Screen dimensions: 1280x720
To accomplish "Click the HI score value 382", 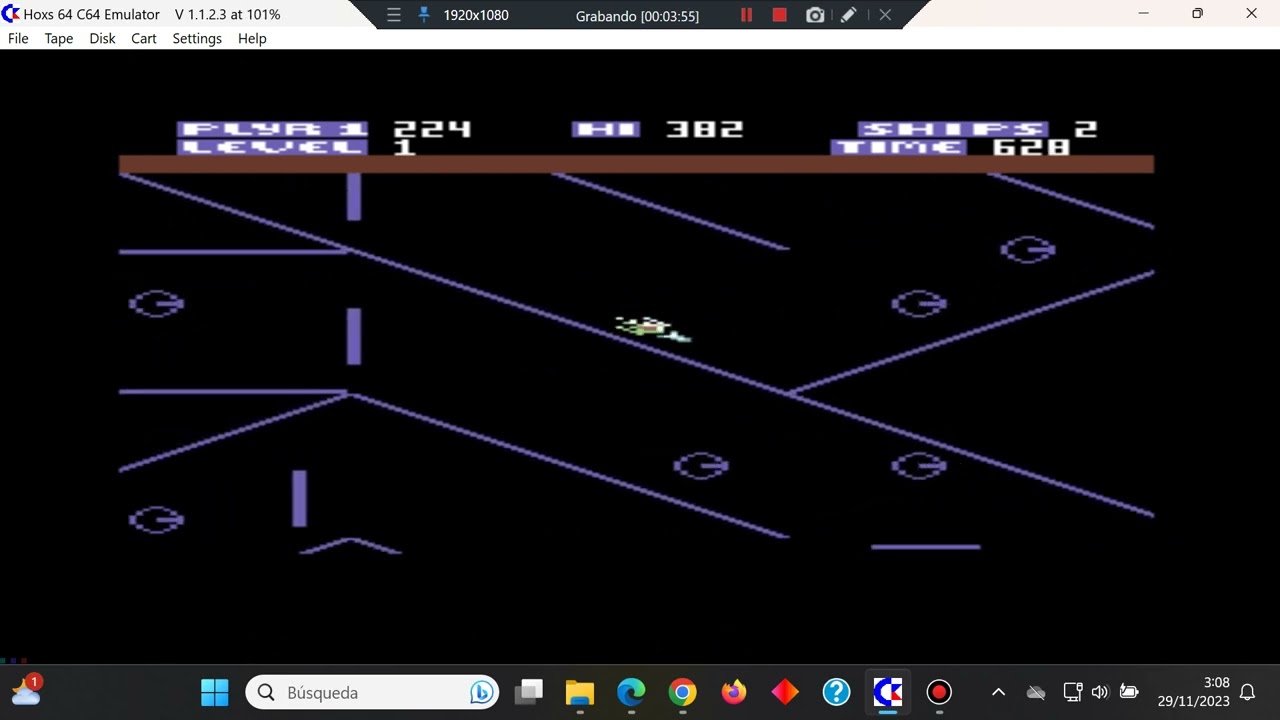I will (705, 129).
